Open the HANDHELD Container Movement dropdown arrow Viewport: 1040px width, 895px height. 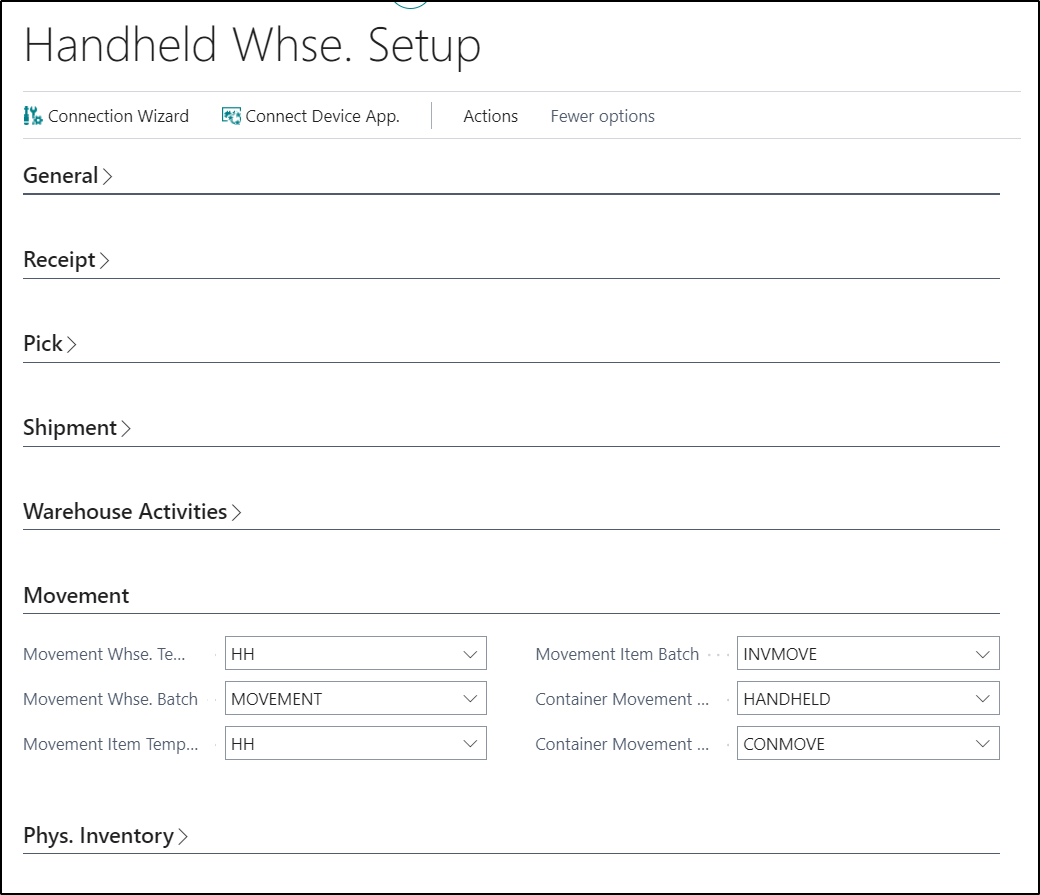983,699
